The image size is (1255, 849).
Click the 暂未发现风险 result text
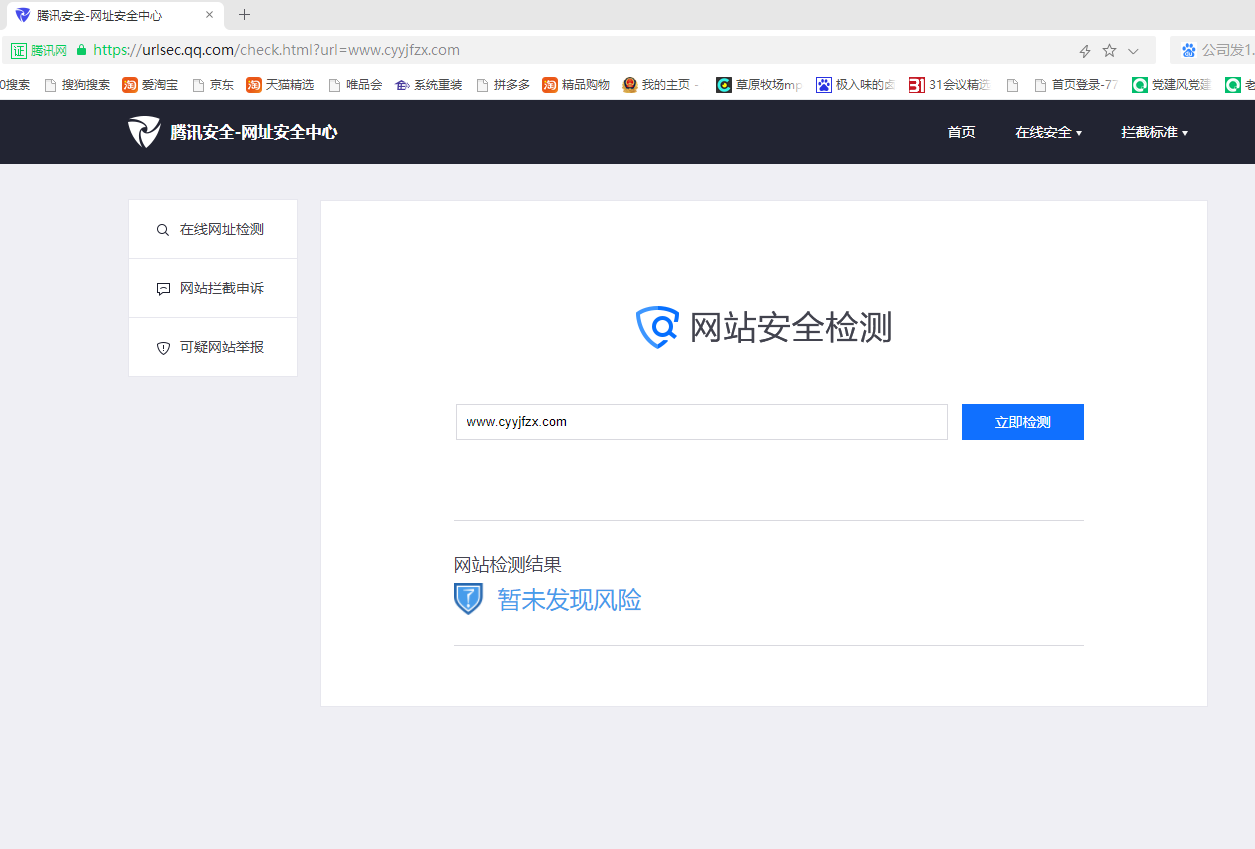[569, 600]
